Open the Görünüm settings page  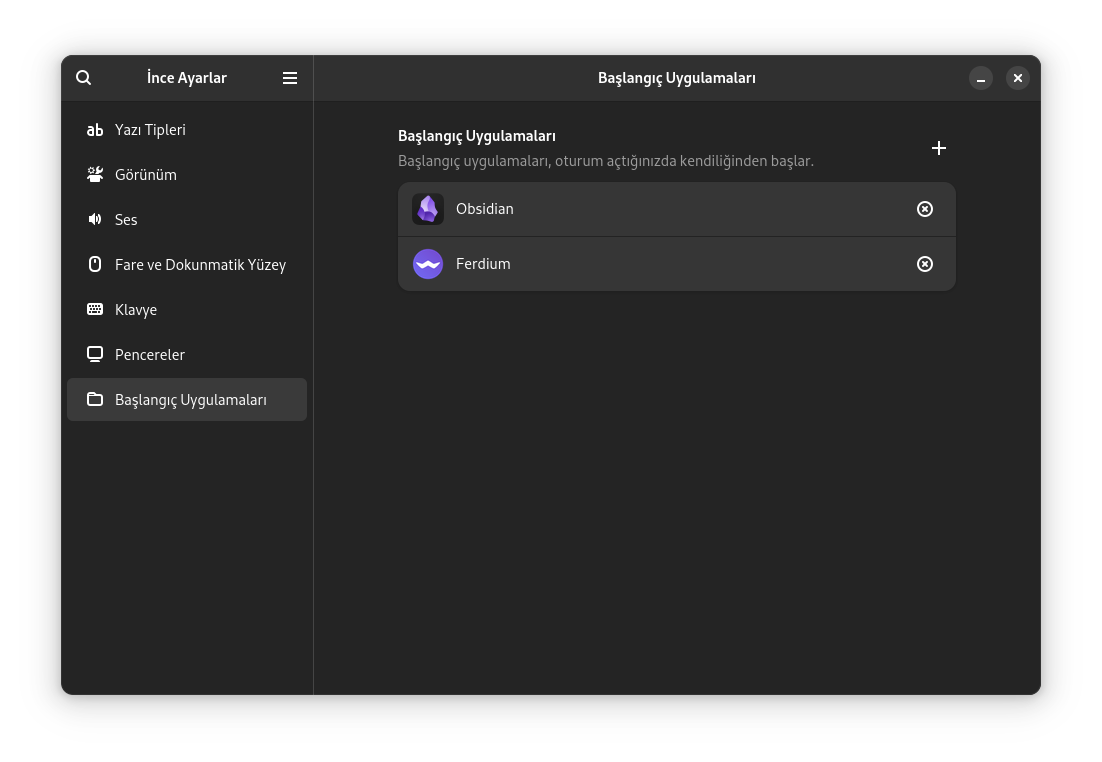click(x=147, y=174)
